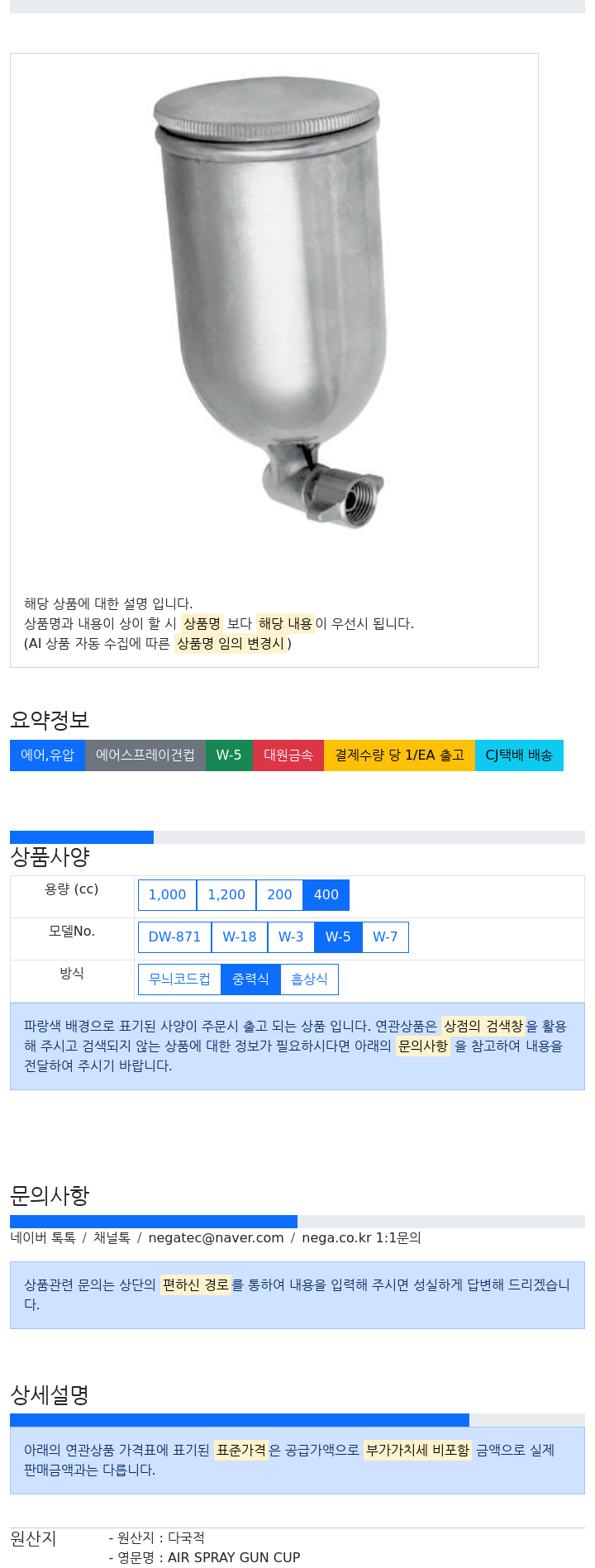Click the CJ택배 배송 badge
Viewport: 595px width, 1568px height.
click(x=519, y=755)
